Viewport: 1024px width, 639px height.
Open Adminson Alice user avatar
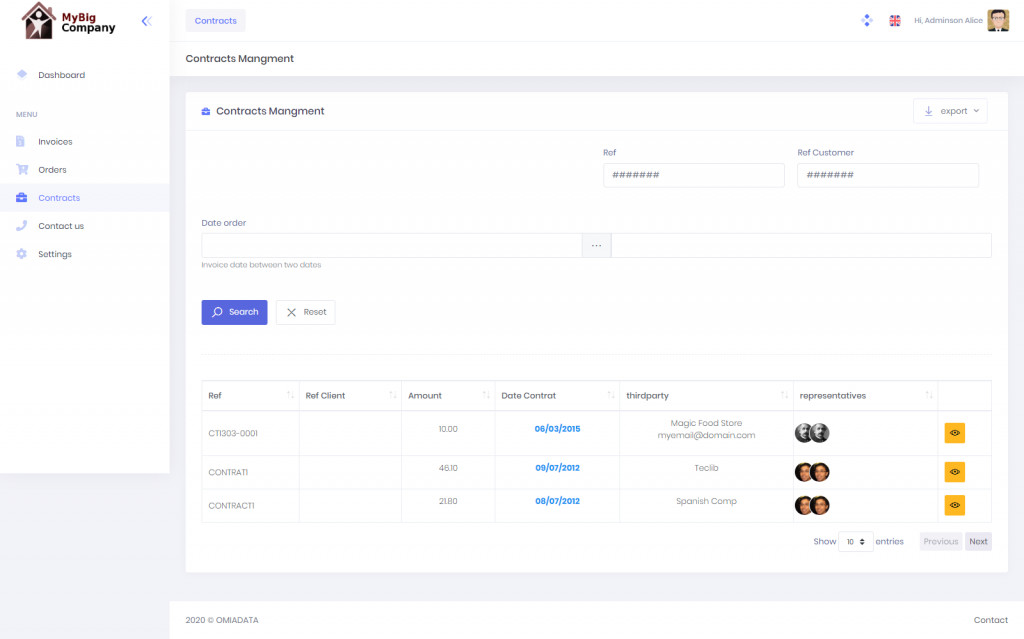(x=998, y=20)
